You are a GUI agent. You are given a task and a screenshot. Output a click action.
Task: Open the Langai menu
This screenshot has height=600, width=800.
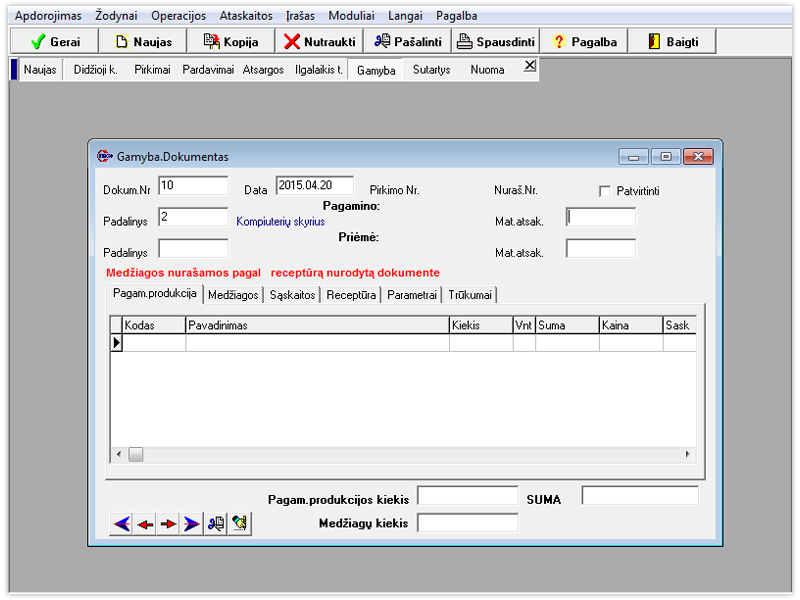tap(405, 16)
